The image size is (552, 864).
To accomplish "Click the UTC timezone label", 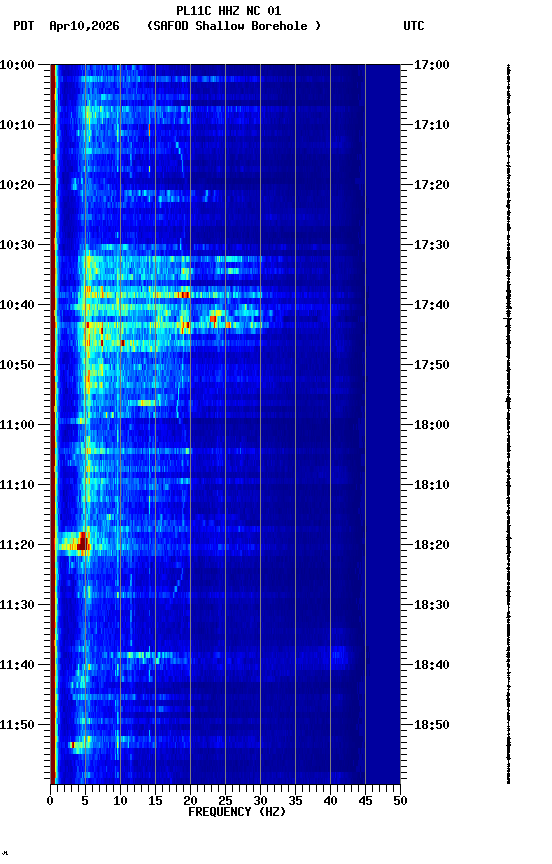I will [414, 26].
